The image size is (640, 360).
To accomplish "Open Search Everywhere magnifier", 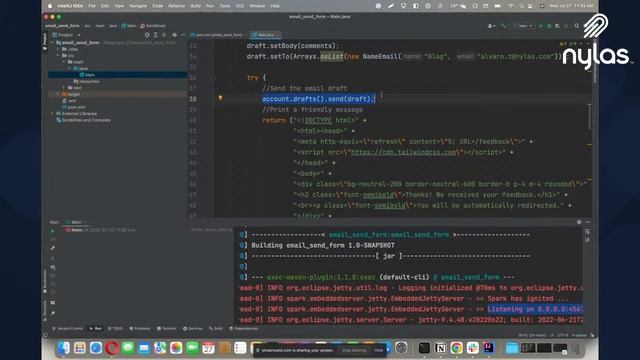I will tap(577, 26).
